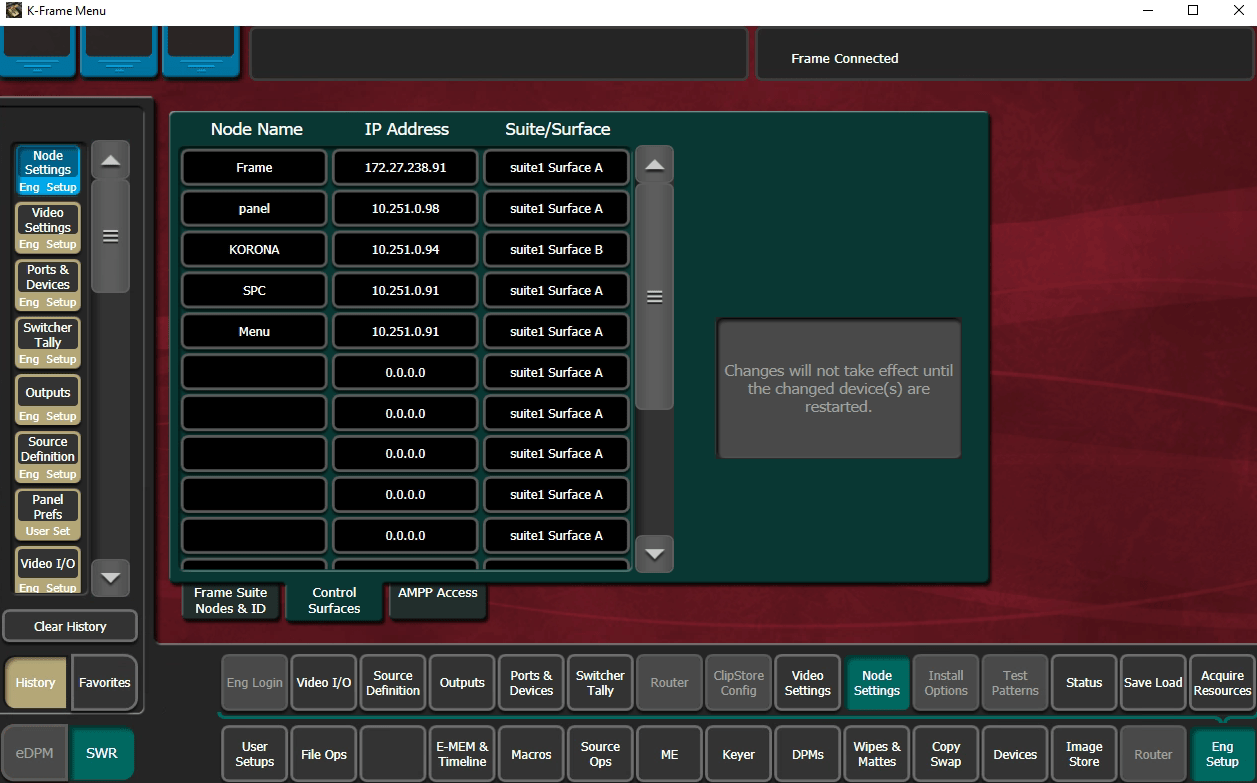The image size is (1257, 783).
Task: Clear the menu history
Action: [x=70, y=626]
